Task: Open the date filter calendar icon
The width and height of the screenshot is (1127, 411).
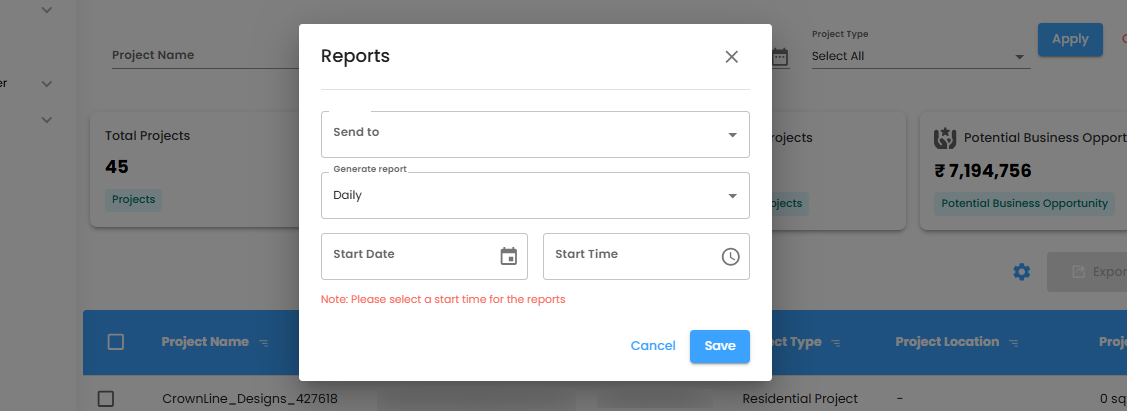Action: (781, 57)
